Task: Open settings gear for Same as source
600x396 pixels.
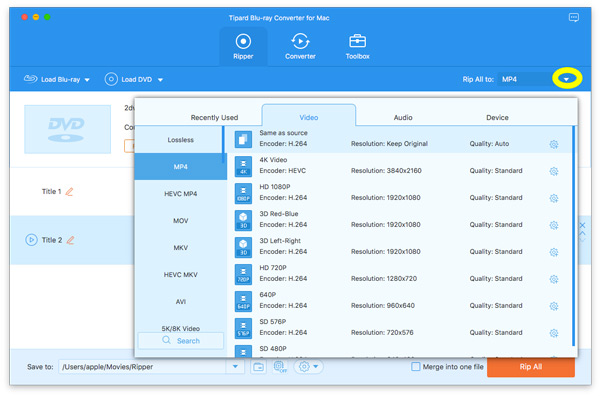Action: (x=553, y=144)
